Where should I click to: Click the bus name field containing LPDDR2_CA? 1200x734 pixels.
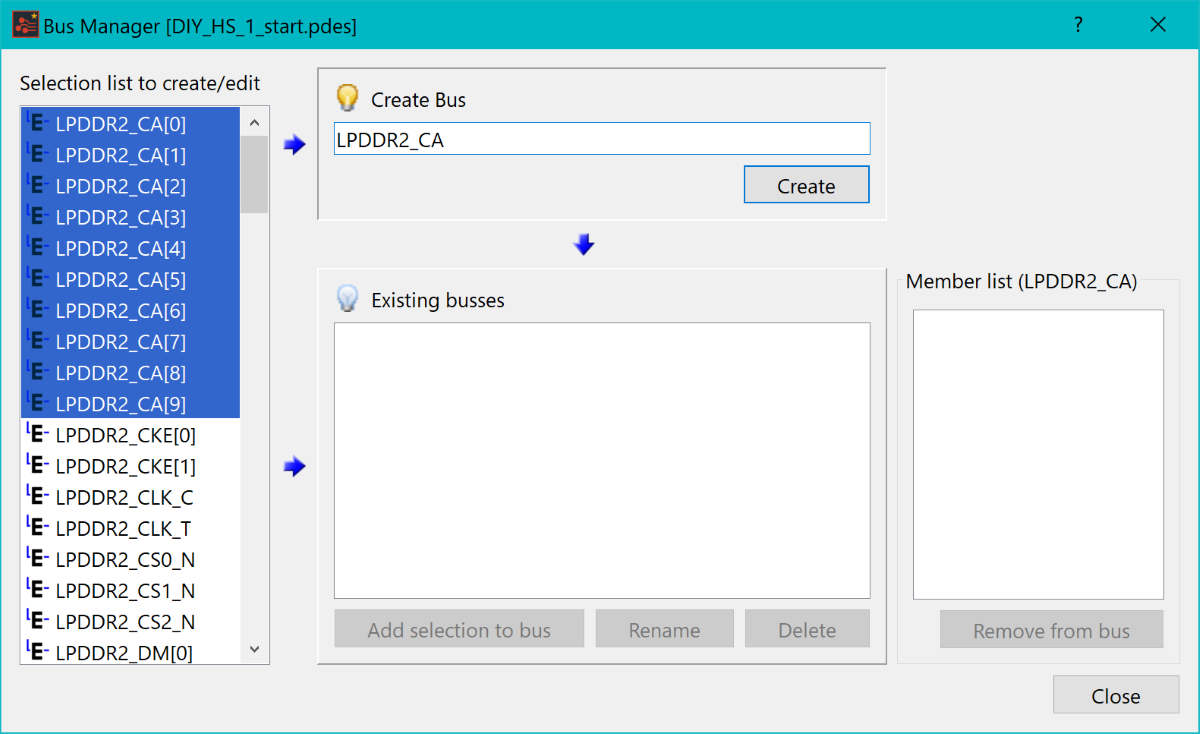602,139
